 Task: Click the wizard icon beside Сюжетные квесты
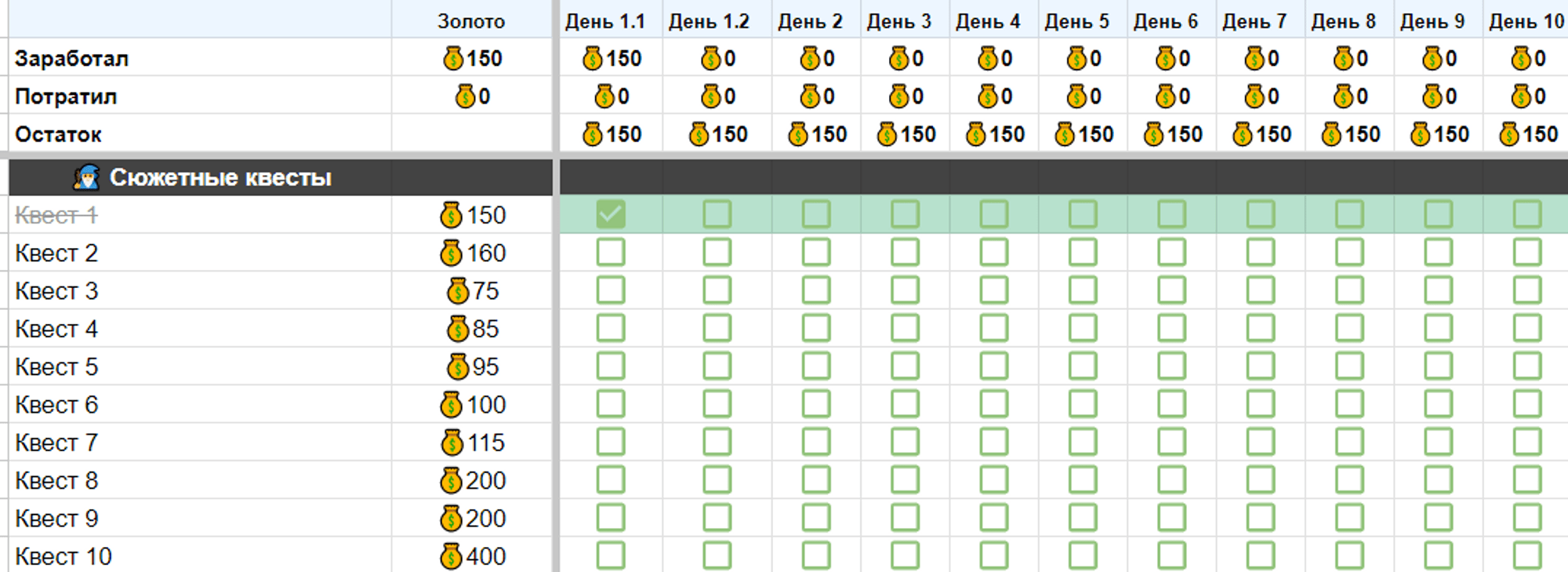pyautogui.click(x=86, y=177)
